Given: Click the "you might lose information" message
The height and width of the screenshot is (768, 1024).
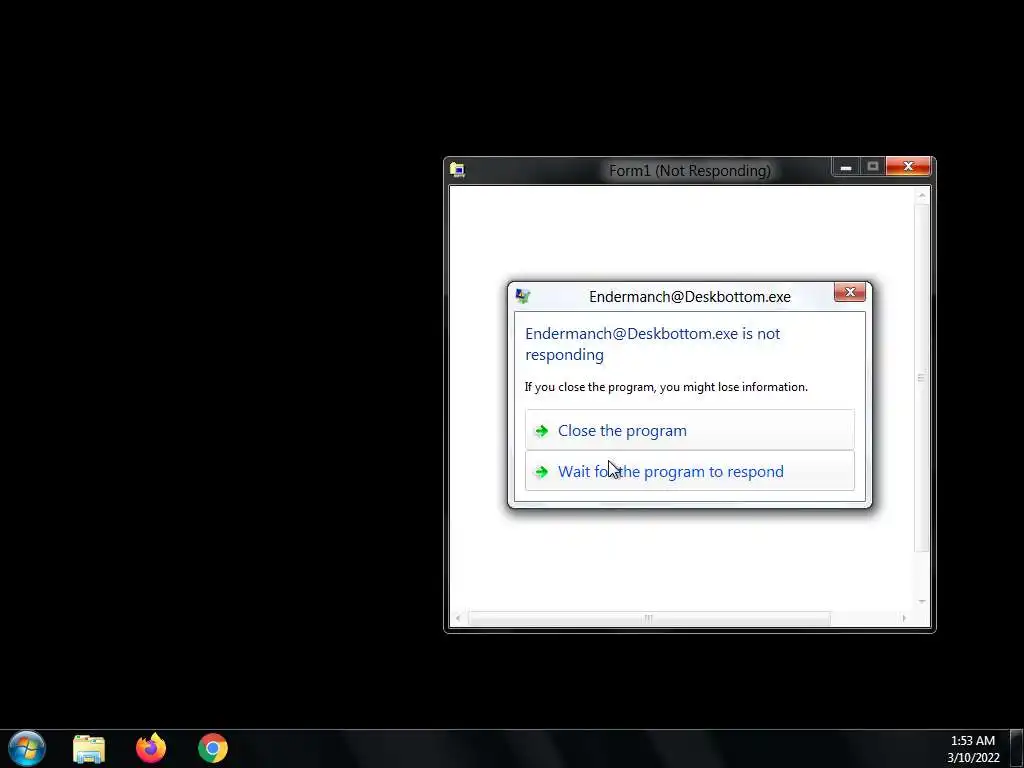Looking at the screenshot, I should coord(666,387).
